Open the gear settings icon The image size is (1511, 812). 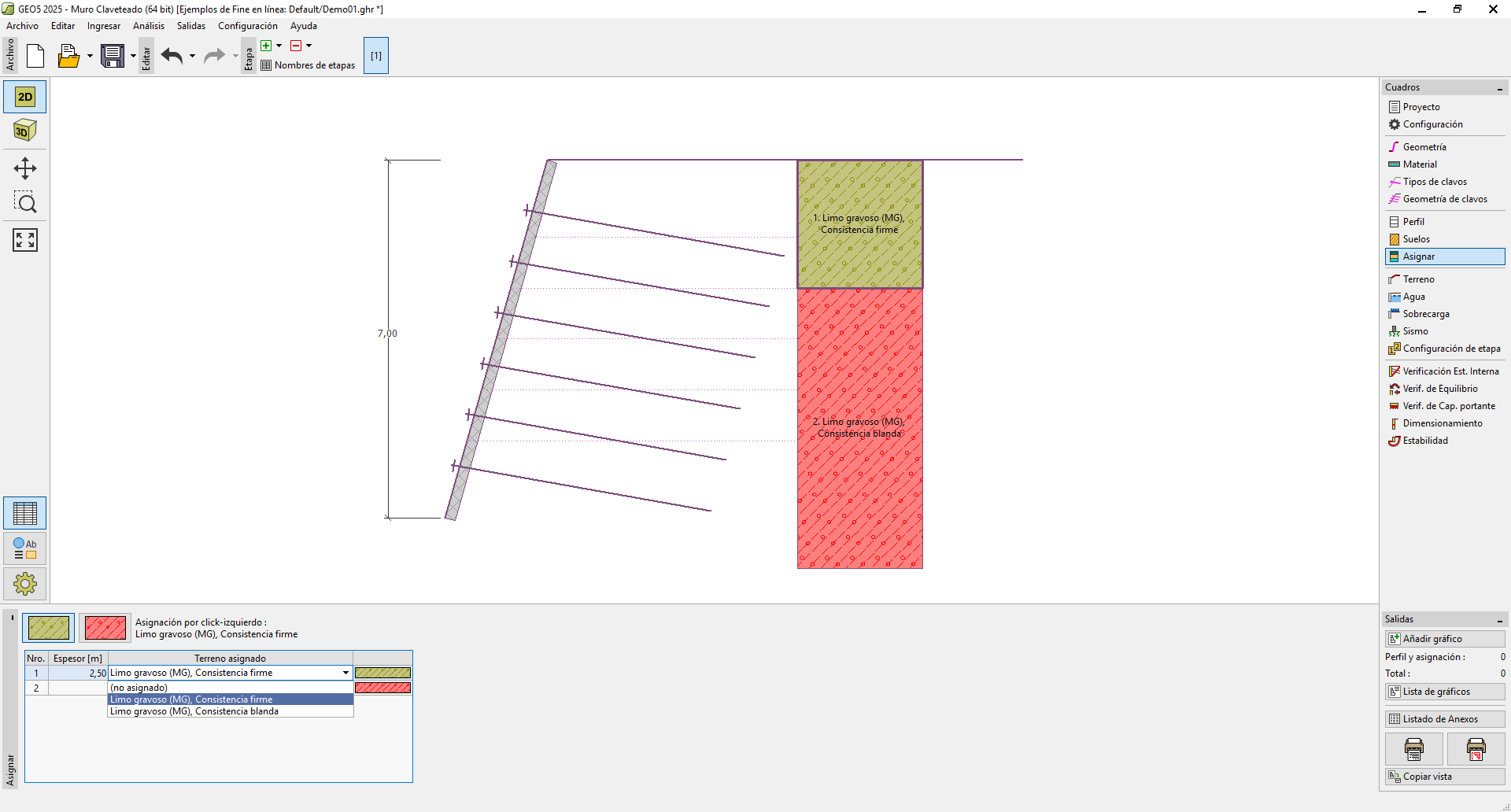(x=25, y=584)
